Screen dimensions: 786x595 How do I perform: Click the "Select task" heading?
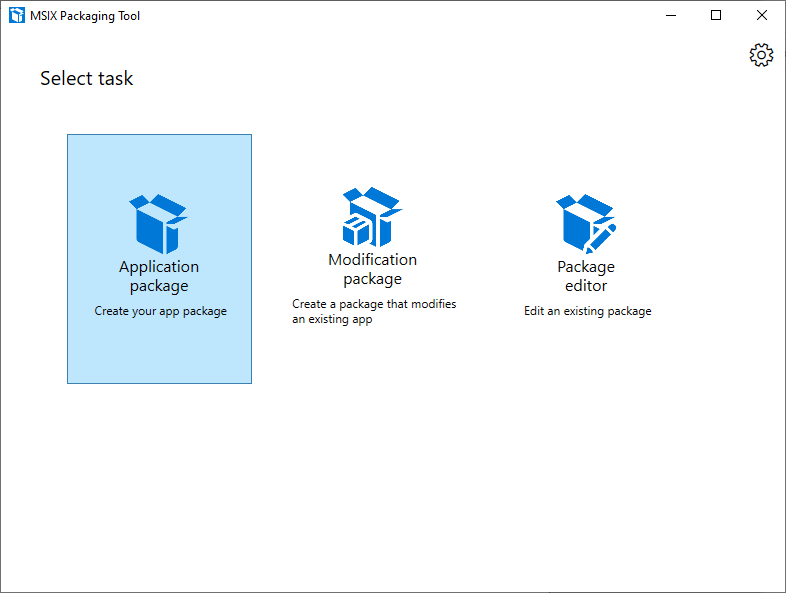(86, 78)
